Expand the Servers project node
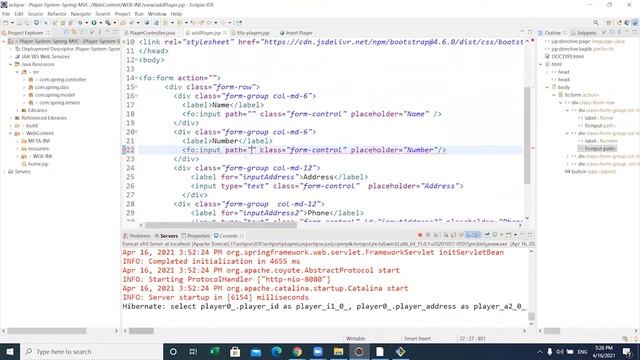The width and height of the screenshot is (640, 360). coord(4,171)
